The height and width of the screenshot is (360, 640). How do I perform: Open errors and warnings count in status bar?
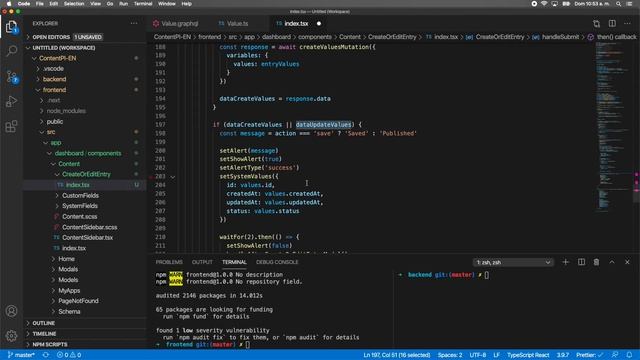[69, 355]
